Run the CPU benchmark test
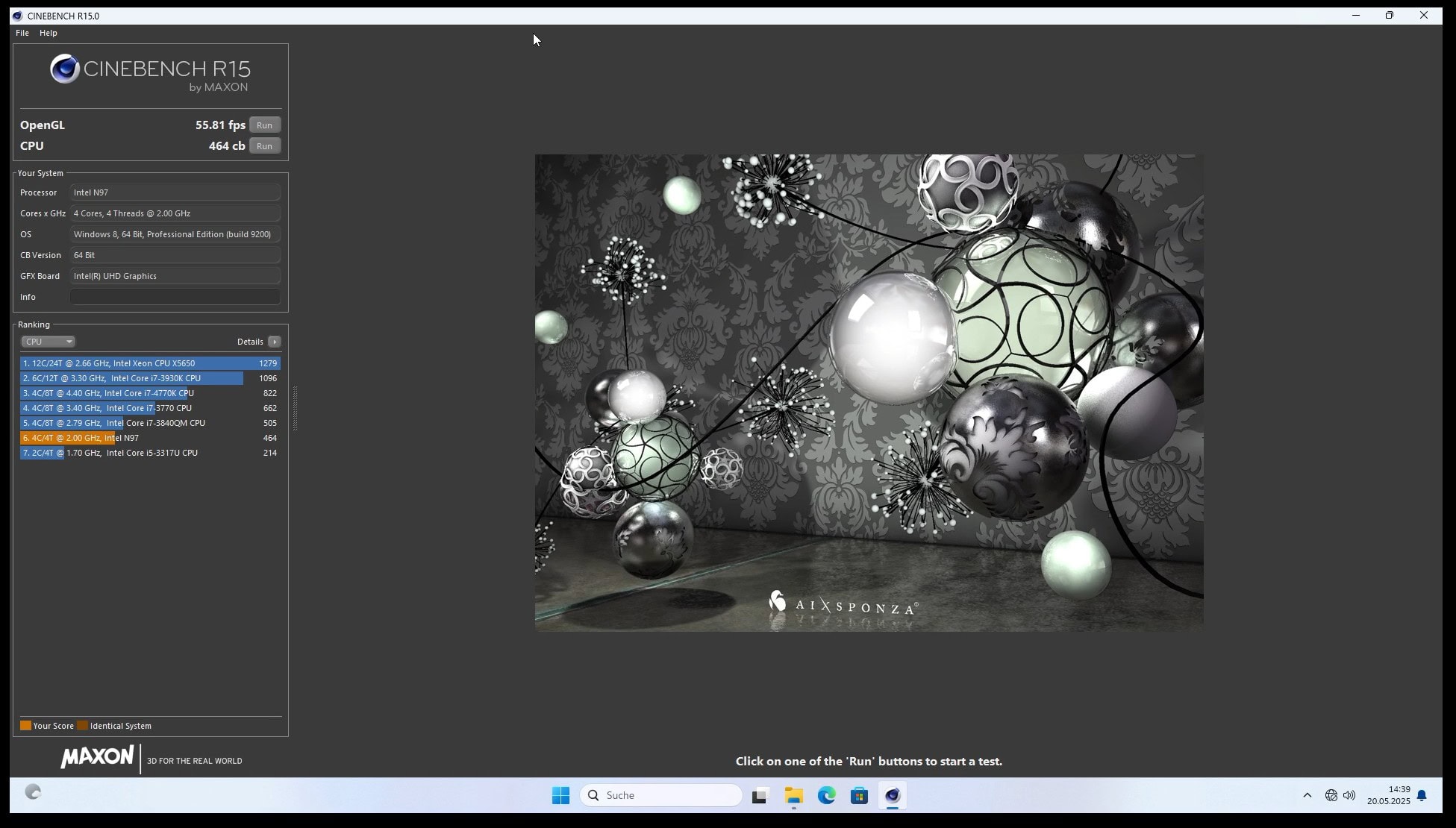Screen dimensions: 1456x828 (x=264, y=146)
